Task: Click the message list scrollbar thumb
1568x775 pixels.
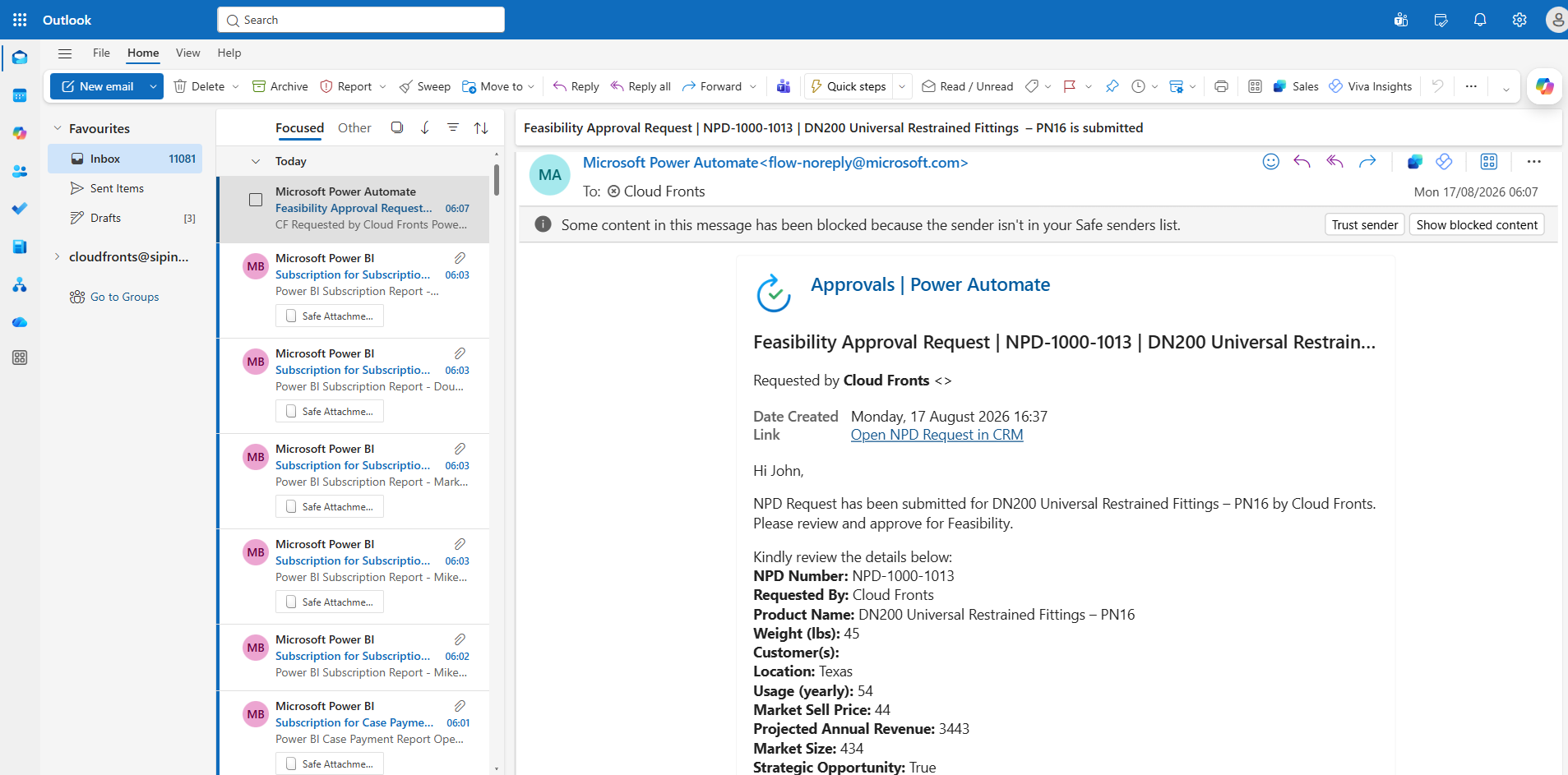Action: 497,179
